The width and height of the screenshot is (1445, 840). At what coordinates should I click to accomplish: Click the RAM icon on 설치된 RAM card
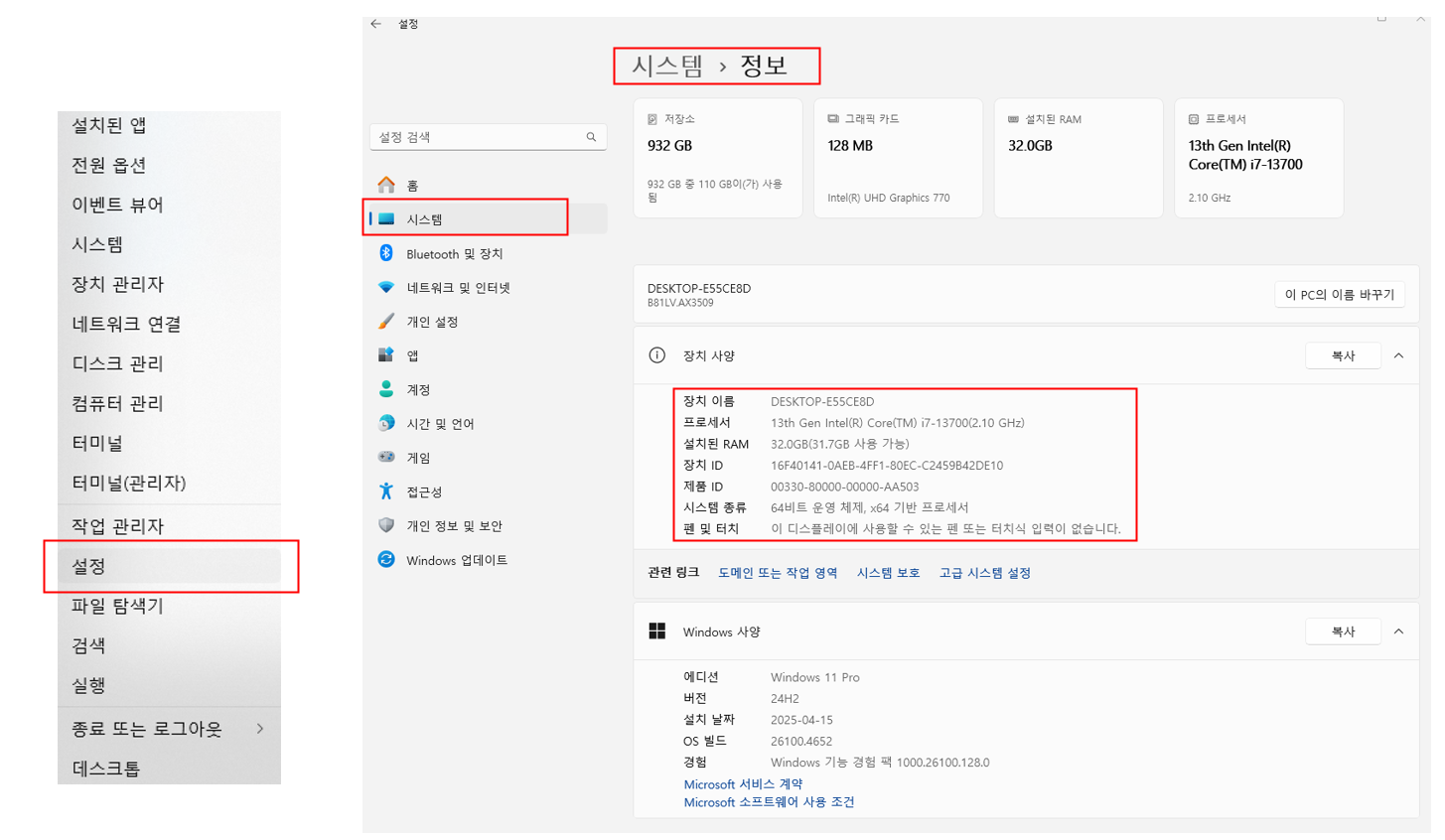click(x=1013, y=119)
